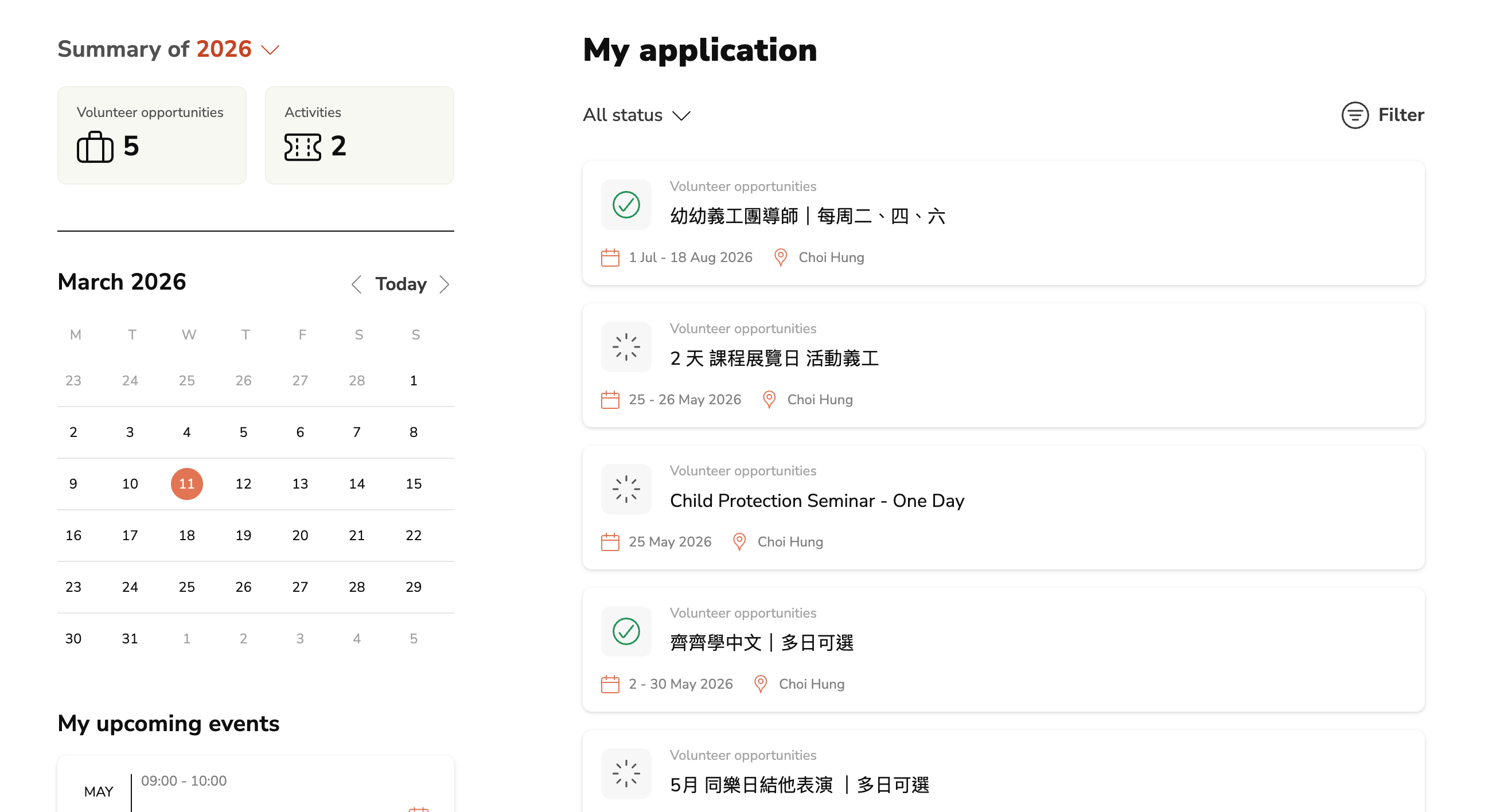Screen dimensions: 1512x812
Task: Open the Volunteer opportunities summary card
Action: coord(151,135)
